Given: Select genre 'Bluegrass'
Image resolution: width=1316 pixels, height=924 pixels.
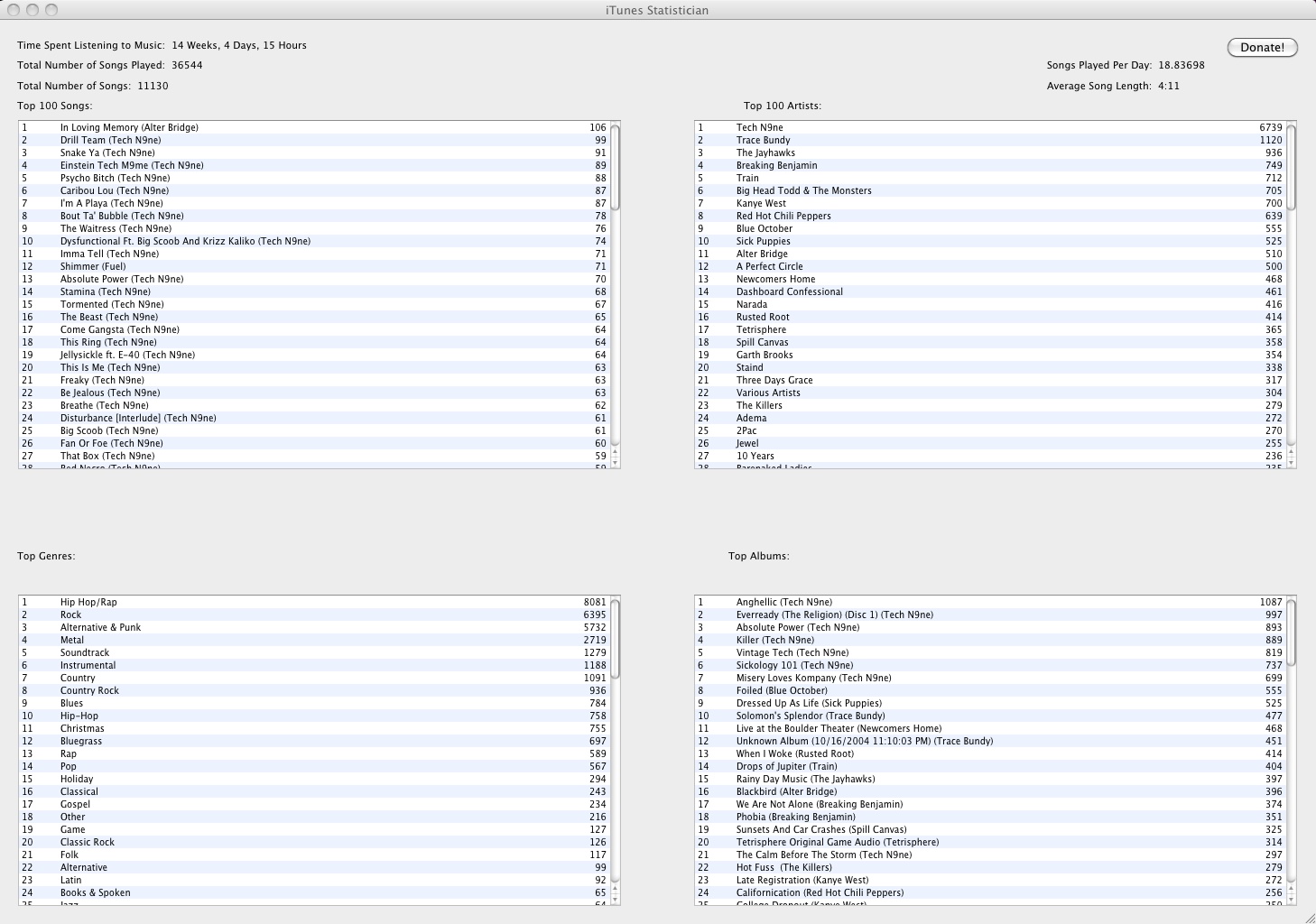Looking at the screenshot, I should 314,741.
